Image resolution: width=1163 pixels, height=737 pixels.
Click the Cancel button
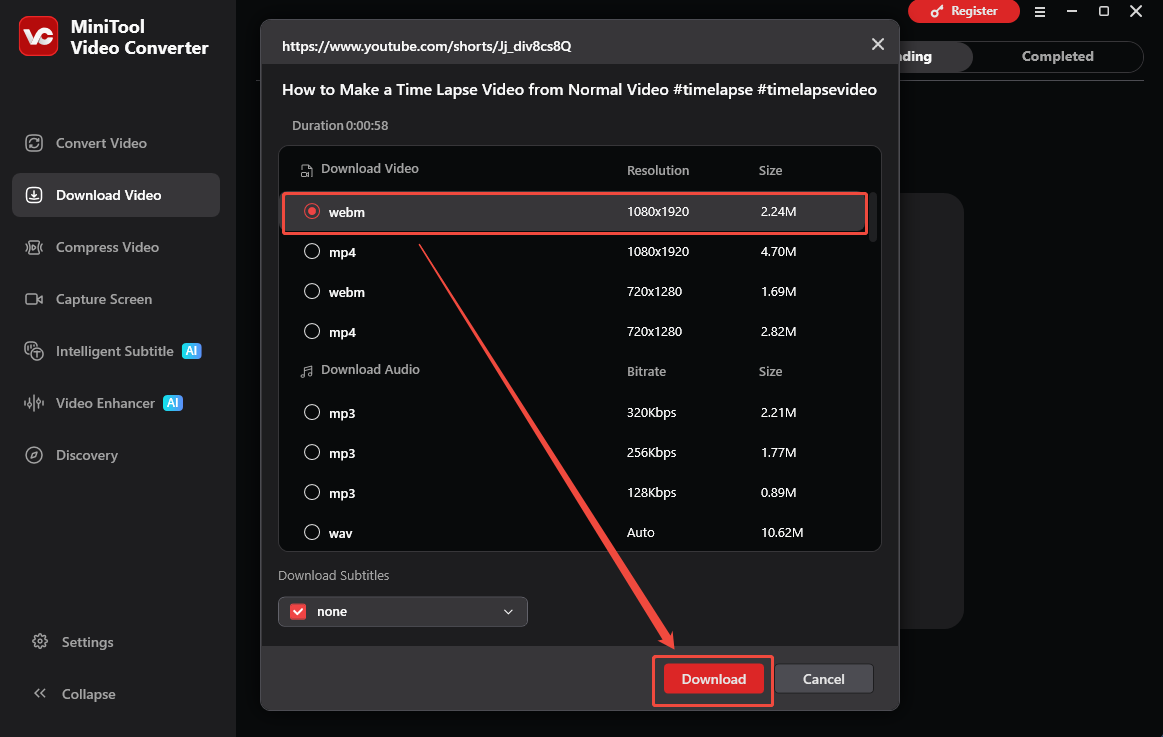(823, 679)
